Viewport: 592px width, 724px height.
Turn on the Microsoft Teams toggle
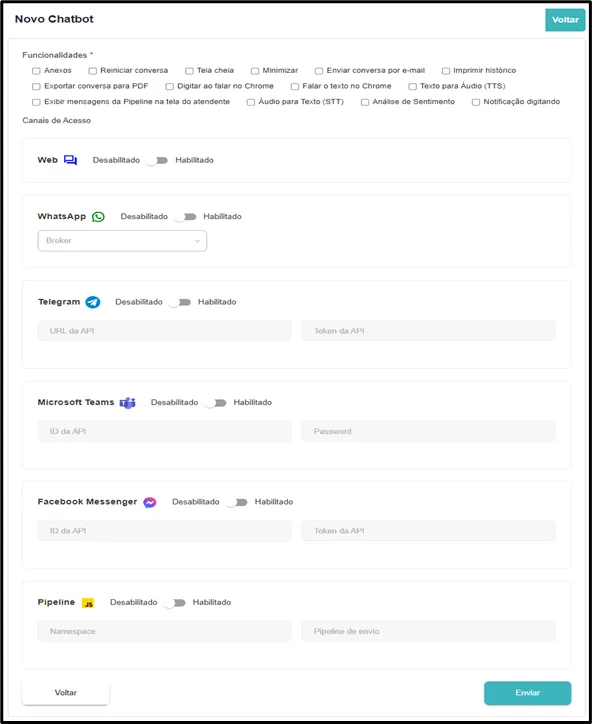215,403
